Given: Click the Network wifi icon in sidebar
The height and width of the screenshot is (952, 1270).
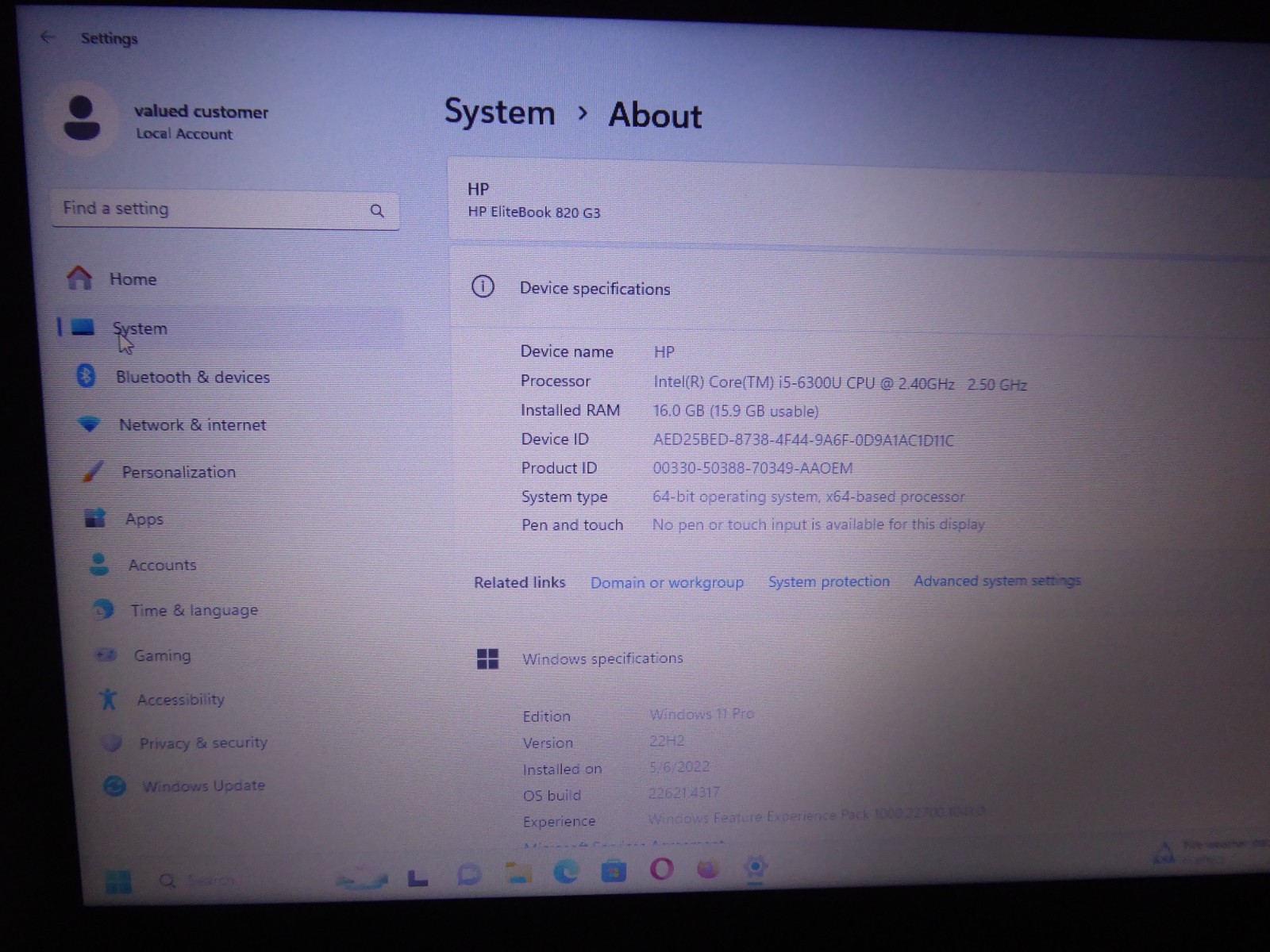Looking at the screenshot, I should pos(89,424).
